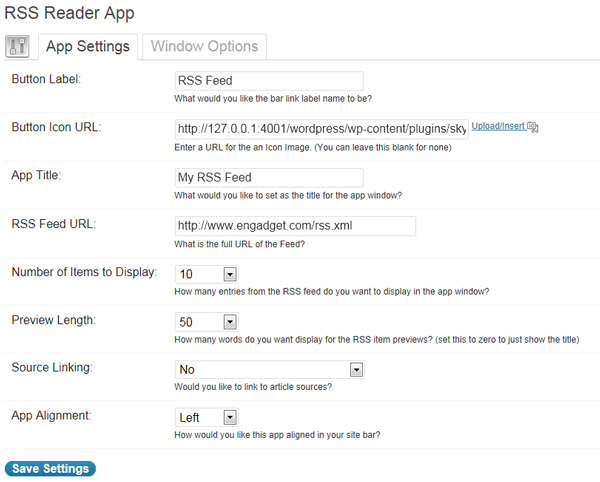Image resolution: width=600 pixels, height=482 pixels.
Task: Open the App Alignment dropdown
Action: pyautogui.click(x=230, y=417)
